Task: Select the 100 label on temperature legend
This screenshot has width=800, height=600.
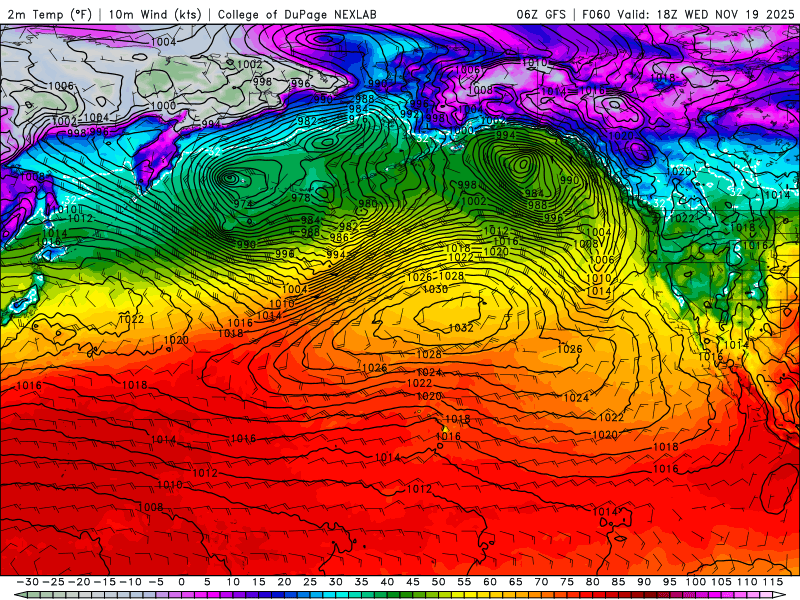Action: coord(695,582)
